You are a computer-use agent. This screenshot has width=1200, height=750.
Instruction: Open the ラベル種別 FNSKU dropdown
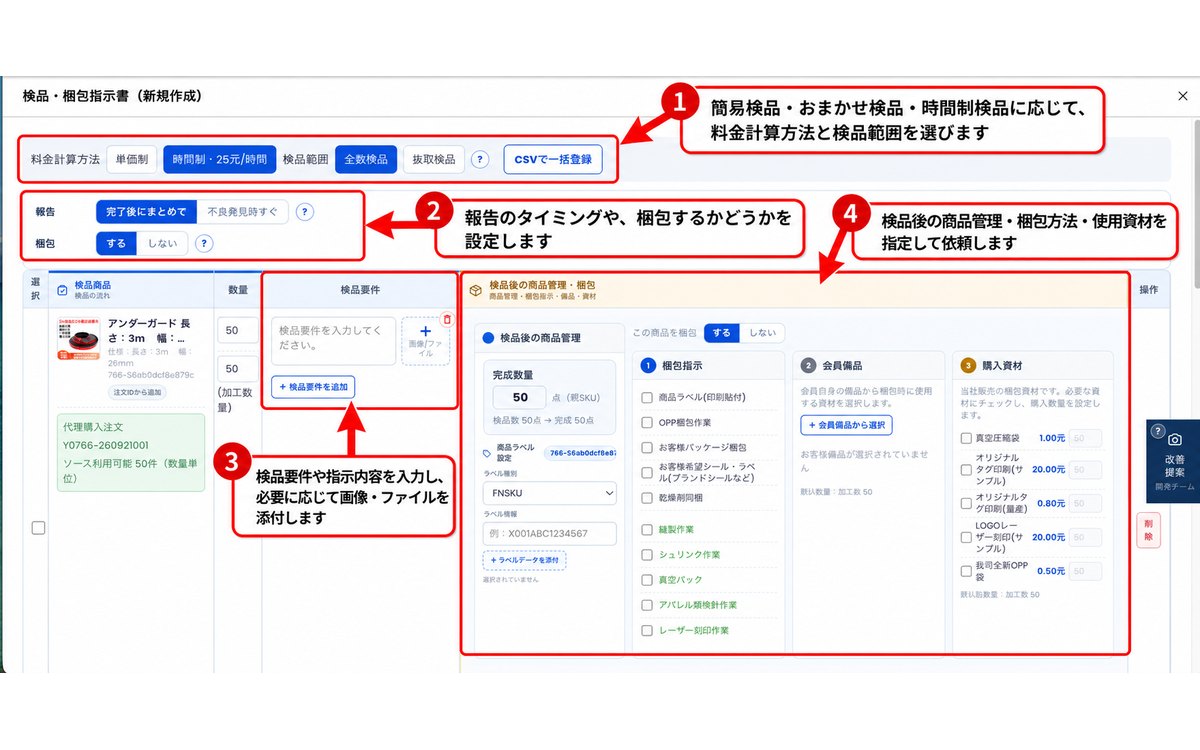pyautogui.click(x=550, y=494)
